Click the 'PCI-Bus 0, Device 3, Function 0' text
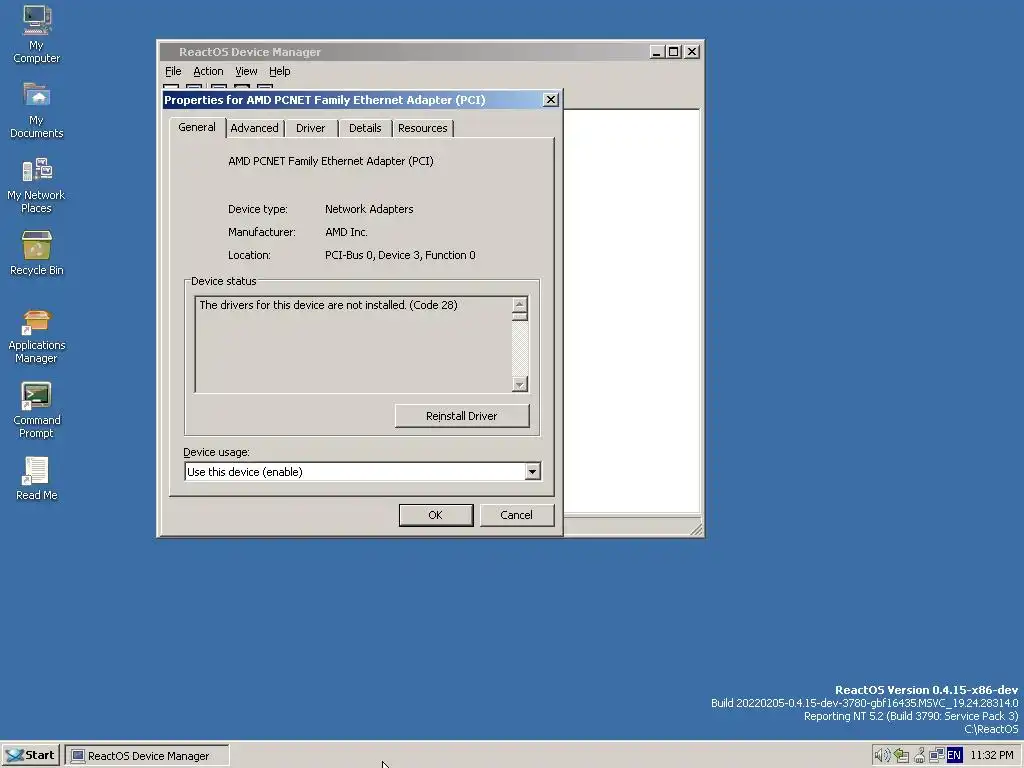This screenshot has width=1024, height=768. pos(400,255)
